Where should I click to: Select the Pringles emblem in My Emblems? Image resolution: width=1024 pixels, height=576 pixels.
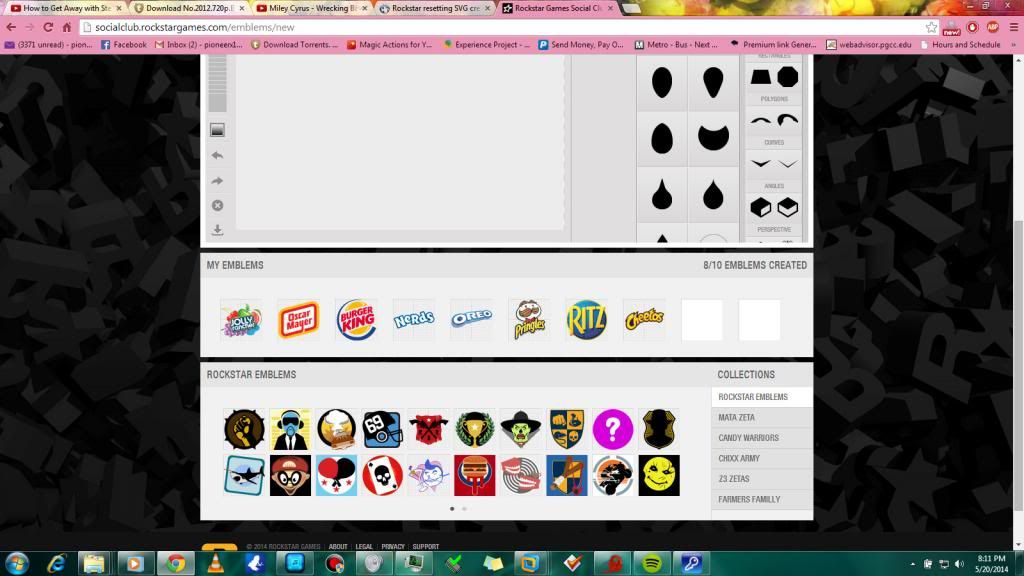[529, 320]
